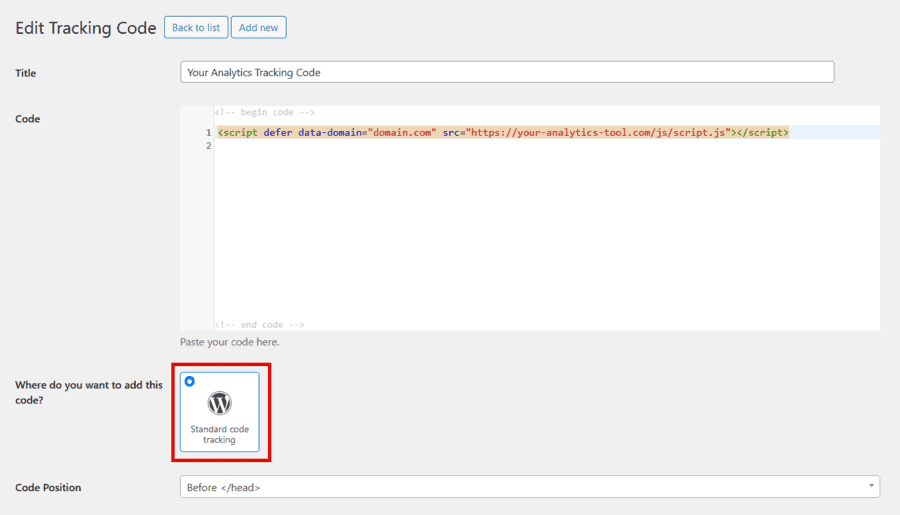Open the Code Position dropdown

coord(529,487)
